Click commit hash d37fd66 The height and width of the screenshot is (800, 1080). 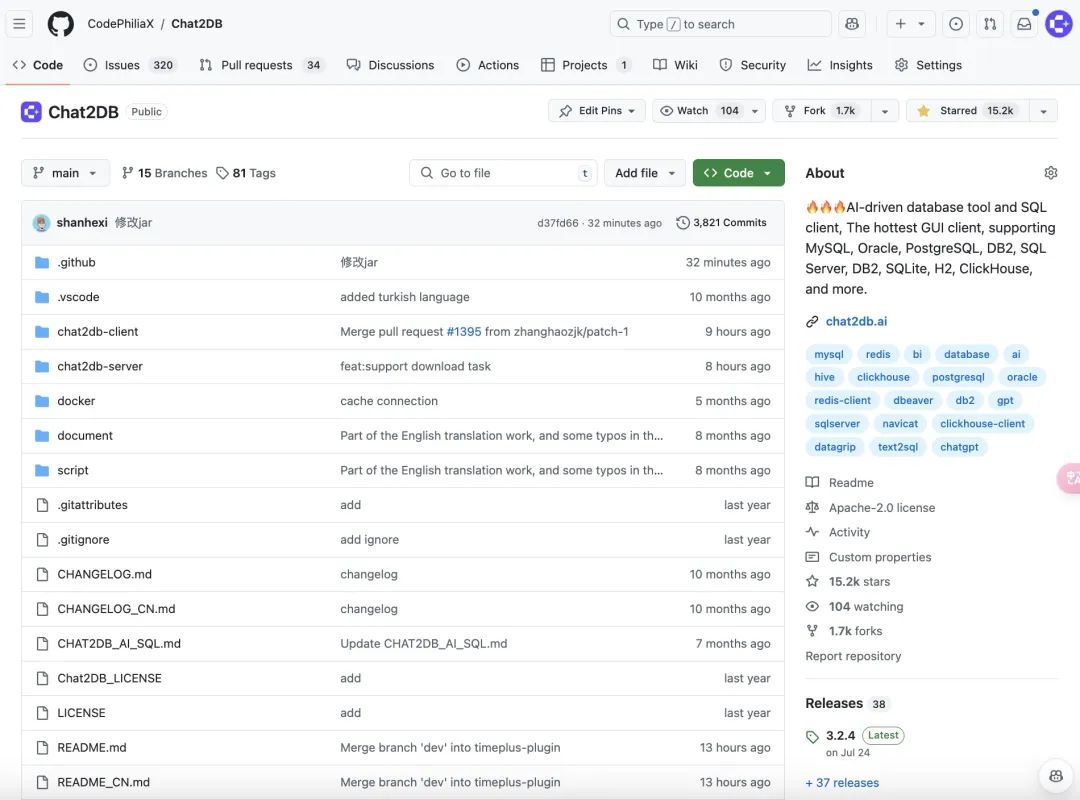pyautogui.click(x=557, y=223)
